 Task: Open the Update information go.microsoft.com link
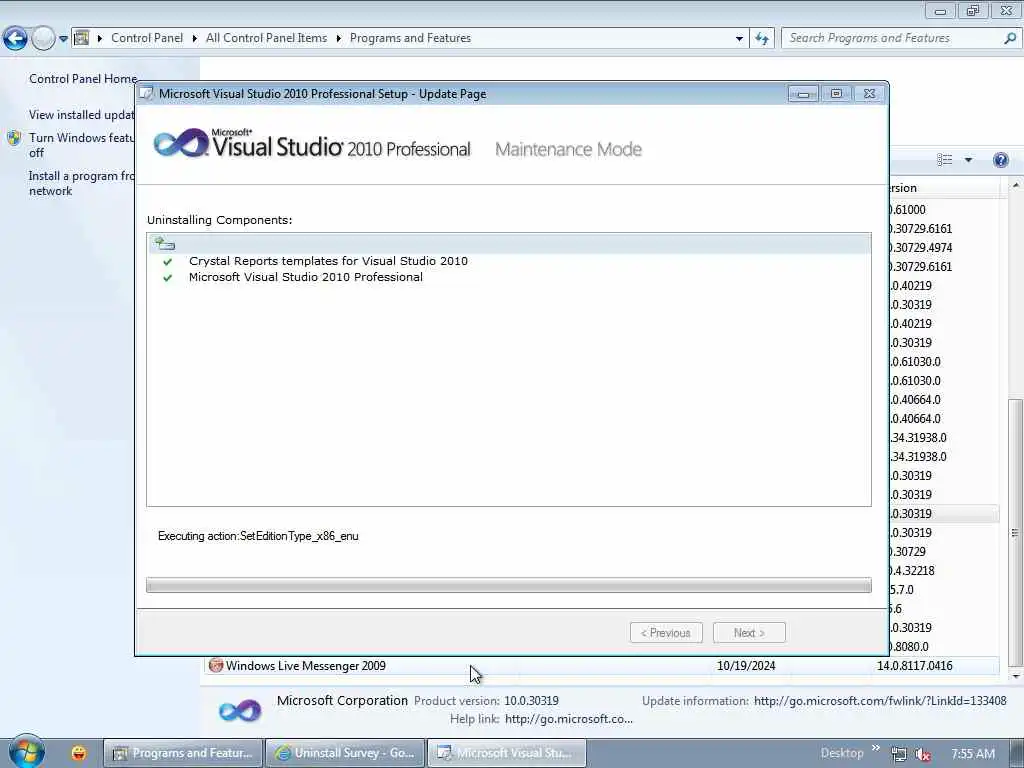(x=880, y=701)
